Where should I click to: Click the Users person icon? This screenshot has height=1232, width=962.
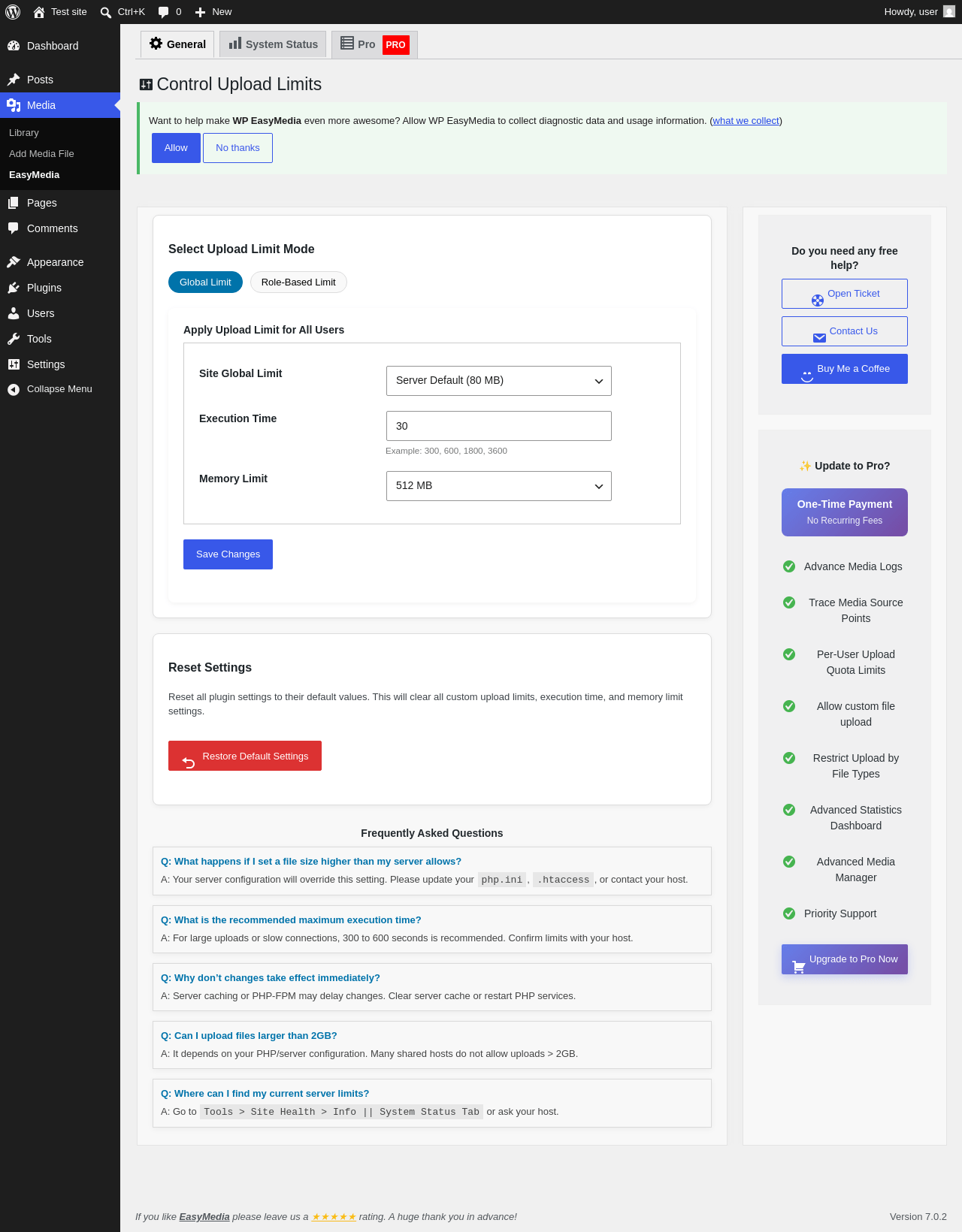tap(14, 313)
